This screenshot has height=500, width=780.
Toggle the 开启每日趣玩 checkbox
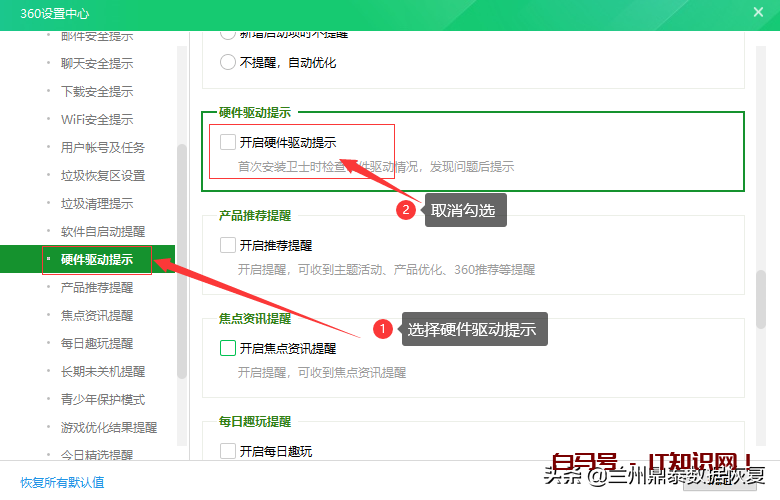click(228, 451)
